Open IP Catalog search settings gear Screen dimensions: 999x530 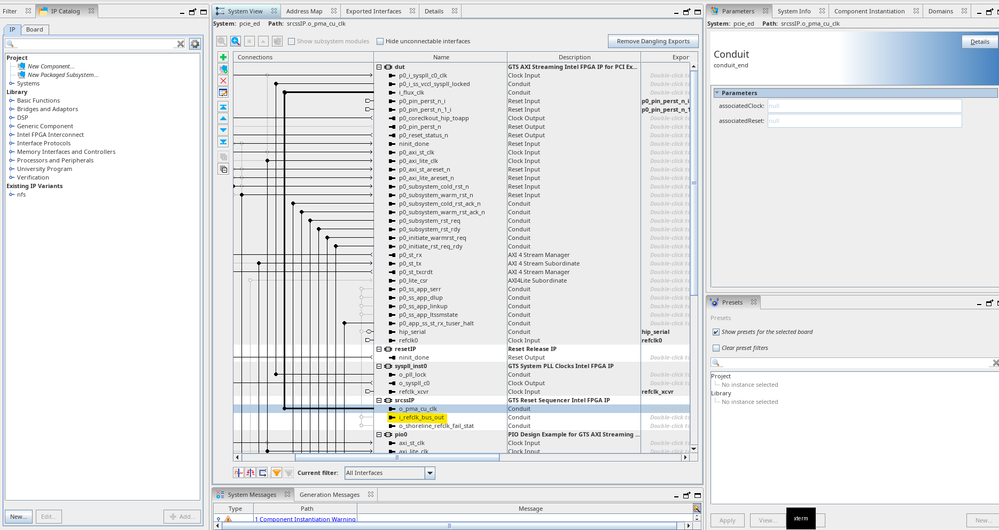(194, 44)
